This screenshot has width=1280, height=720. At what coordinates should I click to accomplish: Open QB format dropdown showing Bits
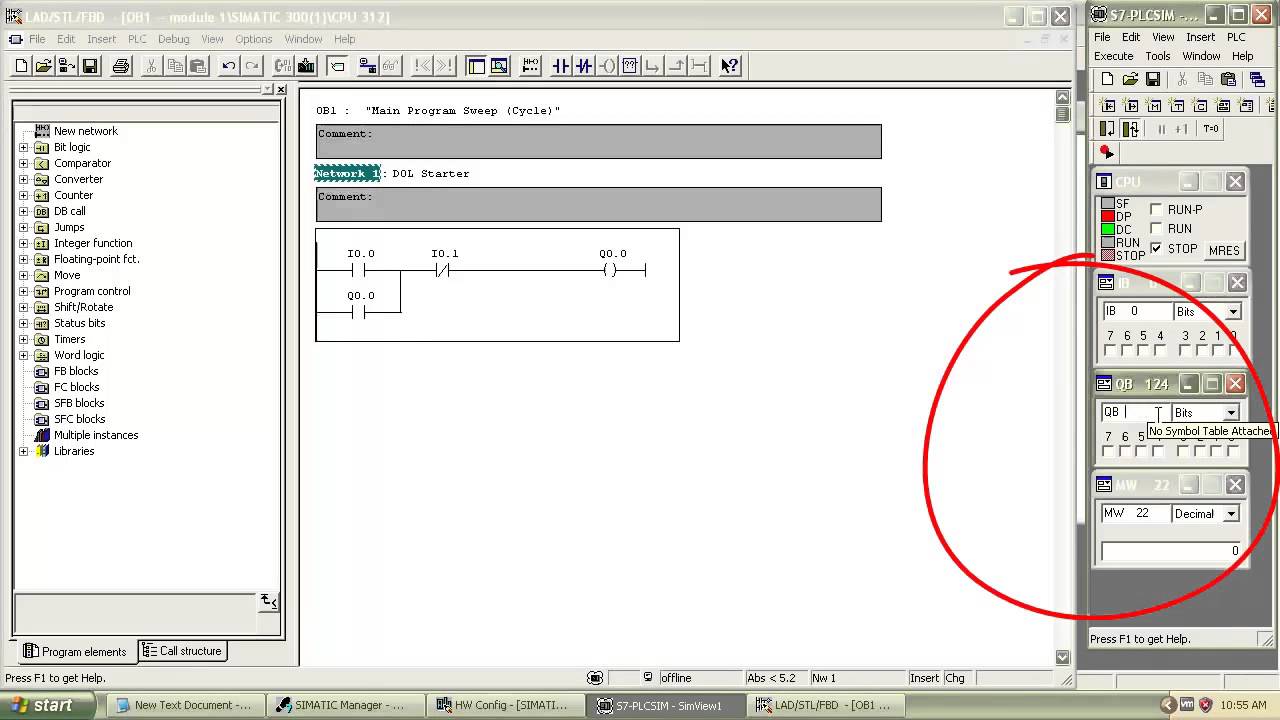[x=1231, y=413]
